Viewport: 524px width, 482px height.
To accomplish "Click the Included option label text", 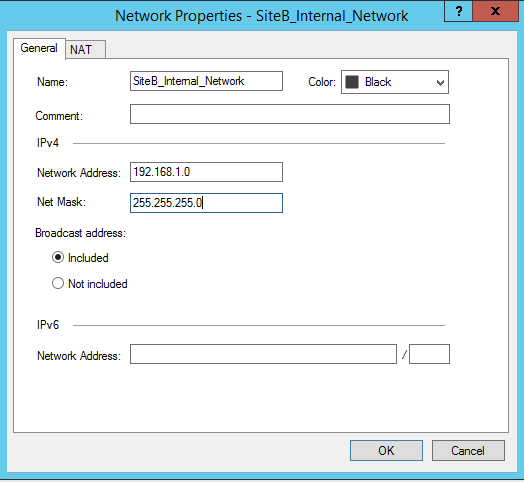I will [88, 258].
